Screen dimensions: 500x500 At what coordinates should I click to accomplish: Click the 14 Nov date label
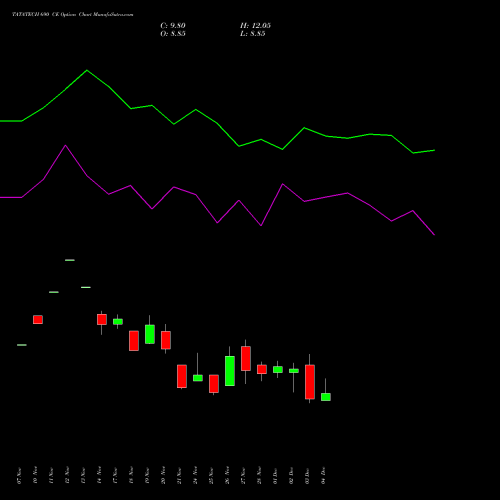[99, 475]
